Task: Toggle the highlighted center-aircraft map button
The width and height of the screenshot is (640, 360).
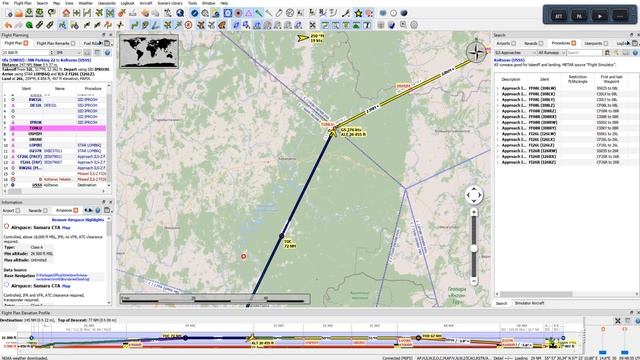Action: [110, 13]
